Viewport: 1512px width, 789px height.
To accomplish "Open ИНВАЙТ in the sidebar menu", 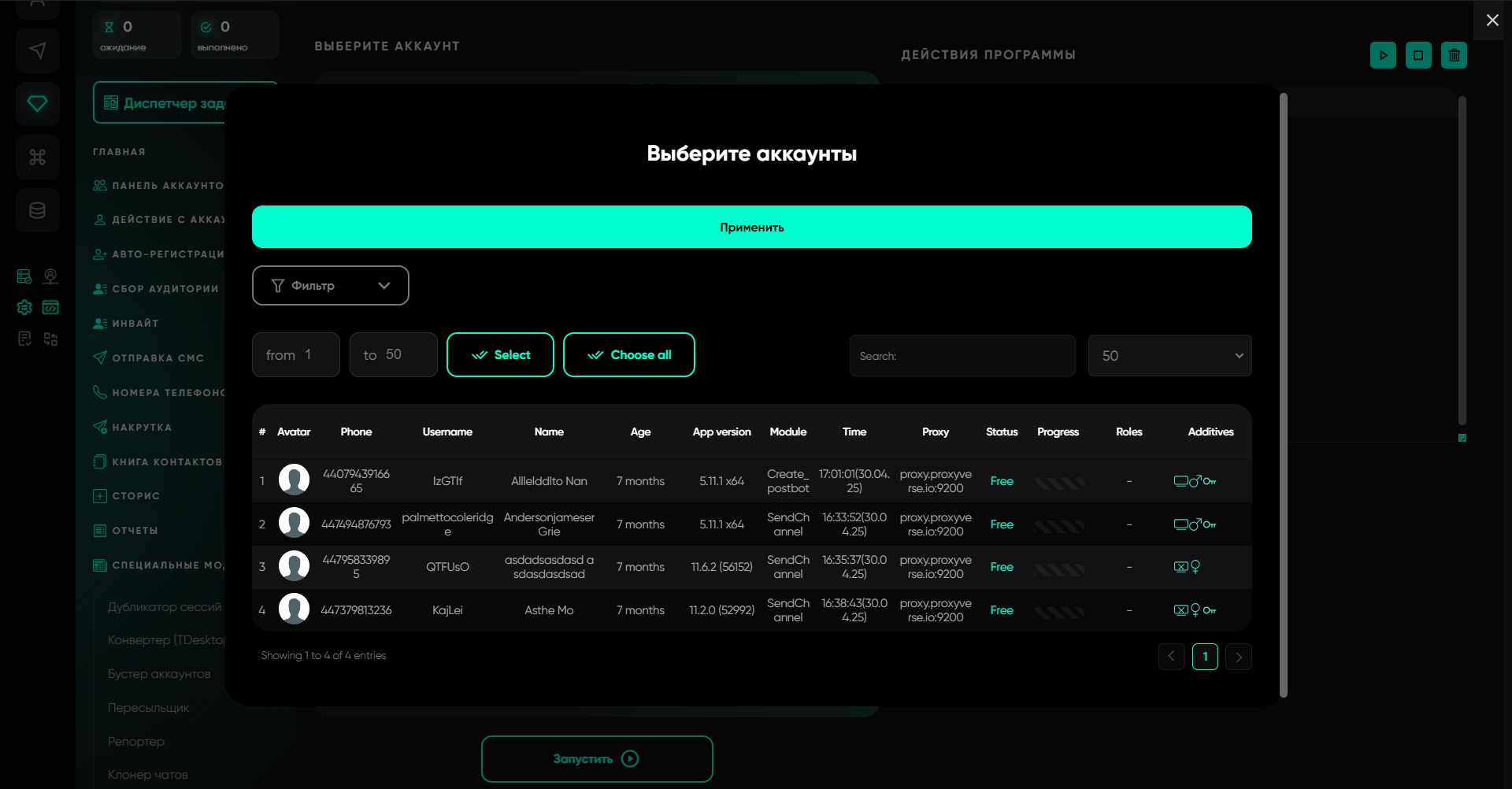I will click(135, 324).
